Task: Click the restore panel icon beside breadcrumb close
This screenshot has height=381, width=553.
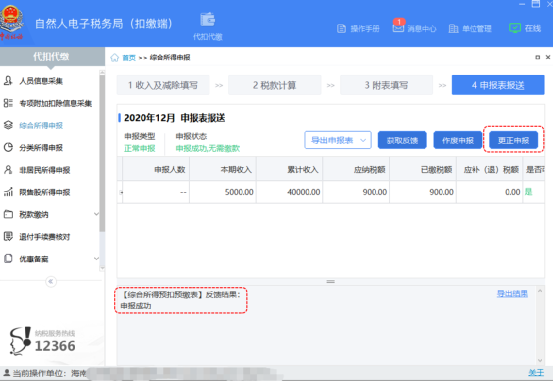Action: (x=537, y=57)
